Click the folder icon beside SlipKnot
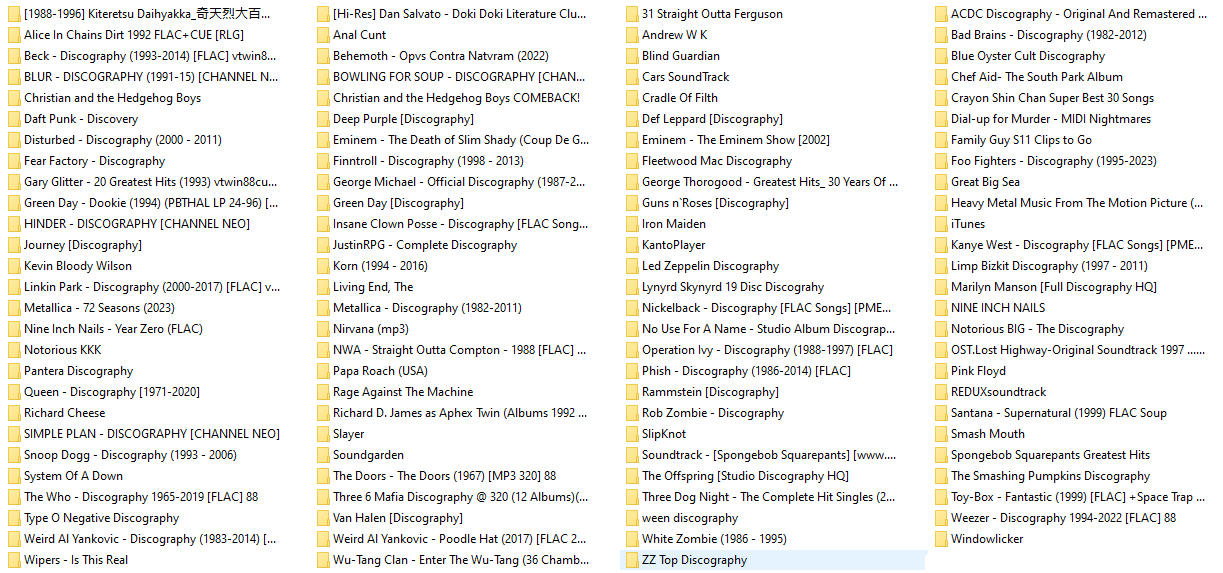Image resolution: width=1223 pixels, height=573 pixels. 631,434
